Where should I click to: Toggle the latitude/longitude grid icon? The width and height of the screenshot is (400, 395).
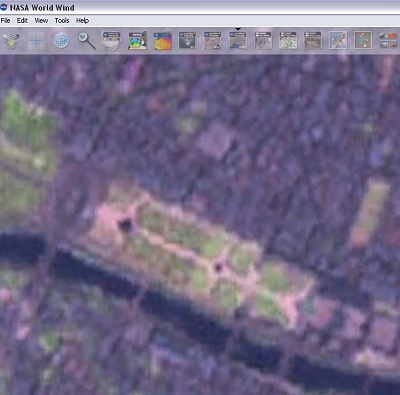(x=36, y=41)
